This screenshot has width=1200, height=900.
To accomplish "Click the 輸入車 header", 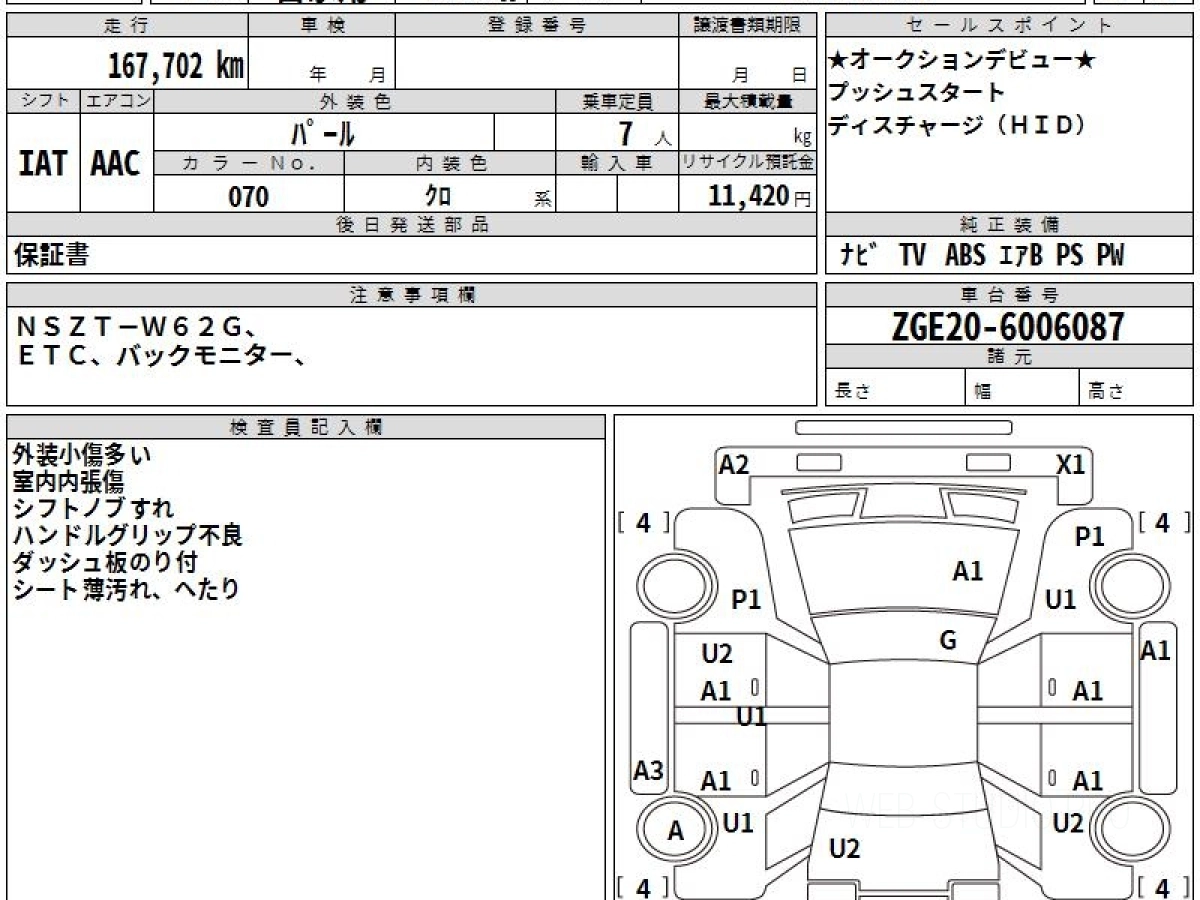I will click(617, 163).
